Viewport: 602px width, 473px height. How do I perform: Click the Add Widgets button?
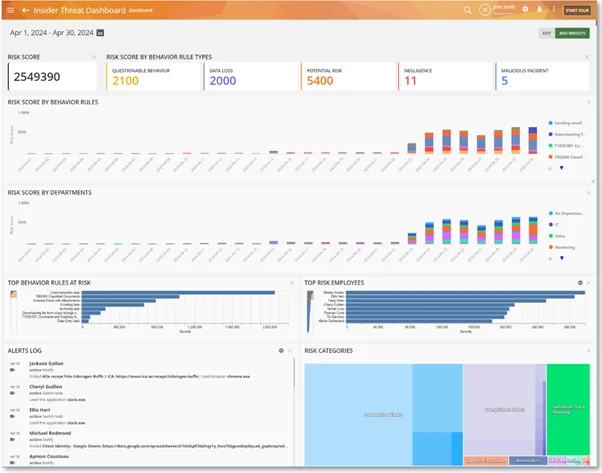[573, 33]
